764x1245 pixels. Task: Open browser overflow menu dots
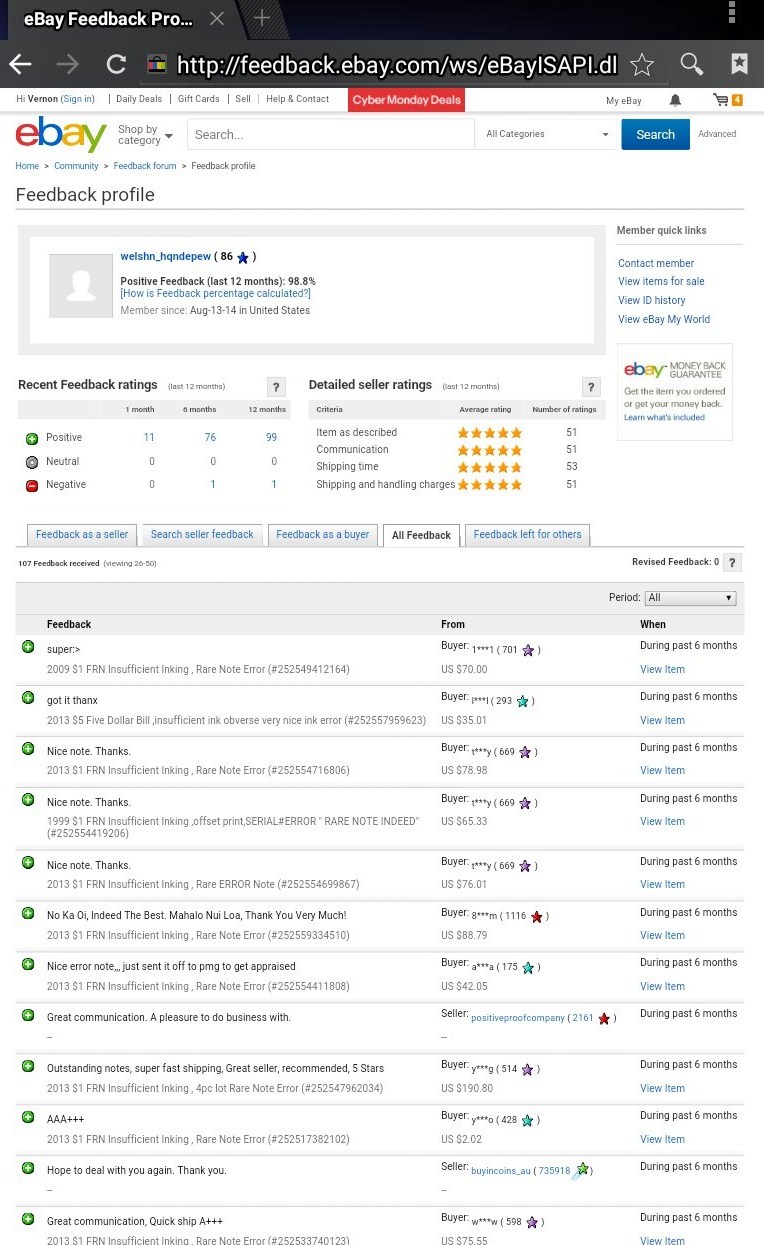[732, 12]
